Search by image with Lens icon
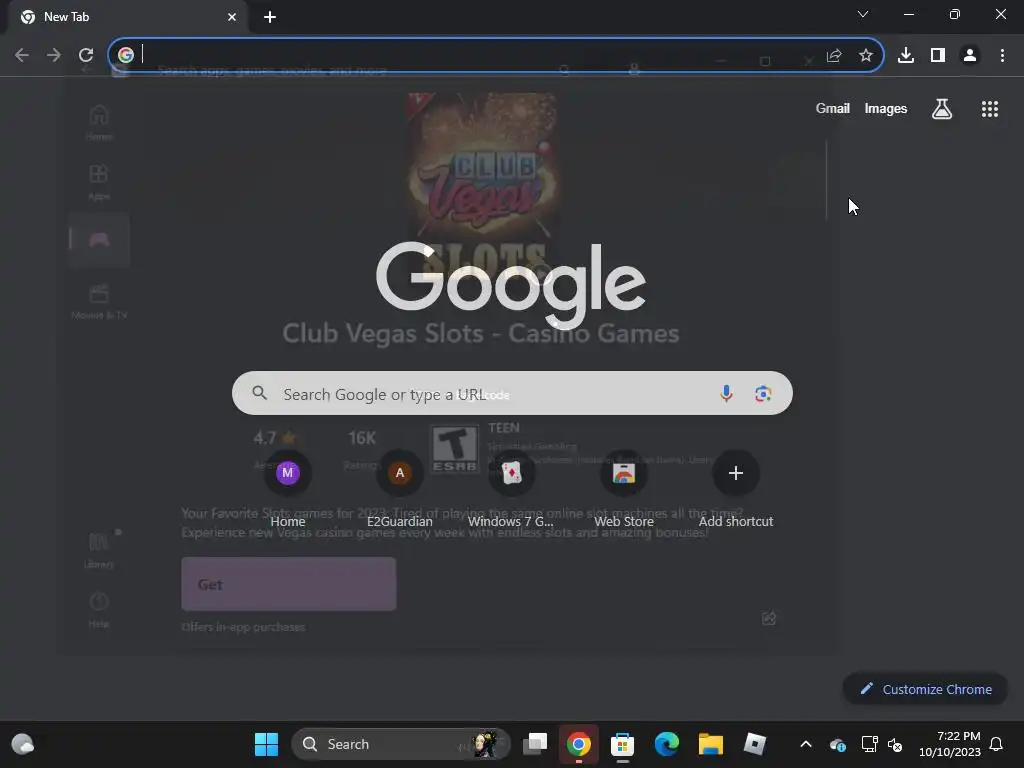The height and width of the screenshot is (768, 1024). (x=763, y=394)
